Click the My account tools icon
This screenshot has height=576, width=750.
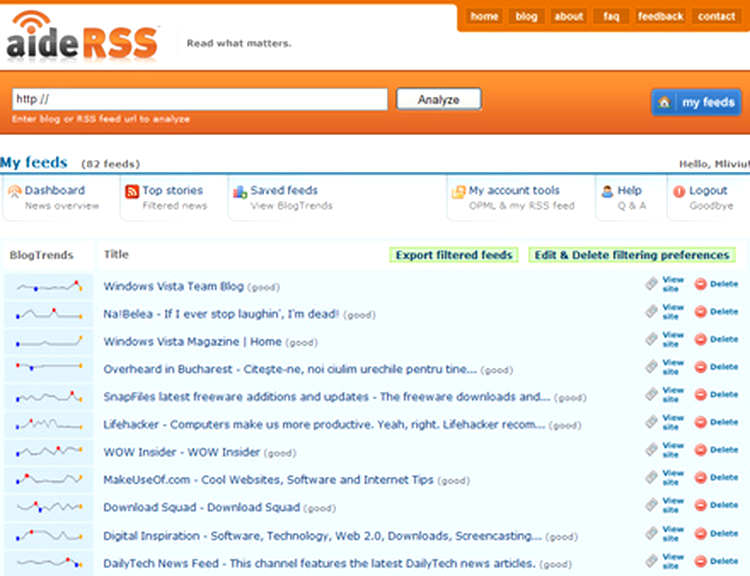click(459, 192)
